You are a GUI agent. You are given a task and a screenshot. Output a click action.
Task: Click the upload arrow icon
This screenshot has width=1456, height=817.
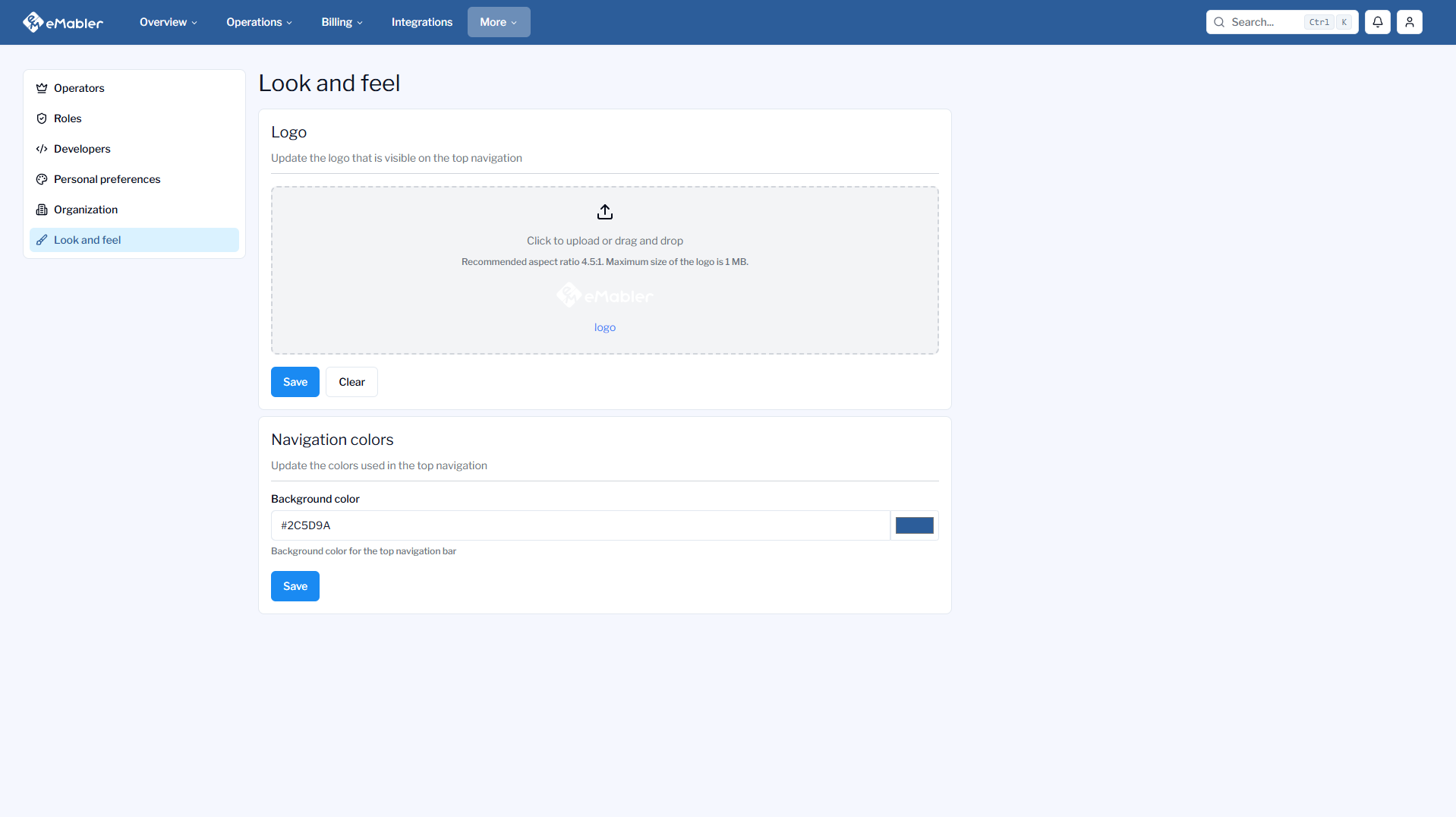(604, 212)
